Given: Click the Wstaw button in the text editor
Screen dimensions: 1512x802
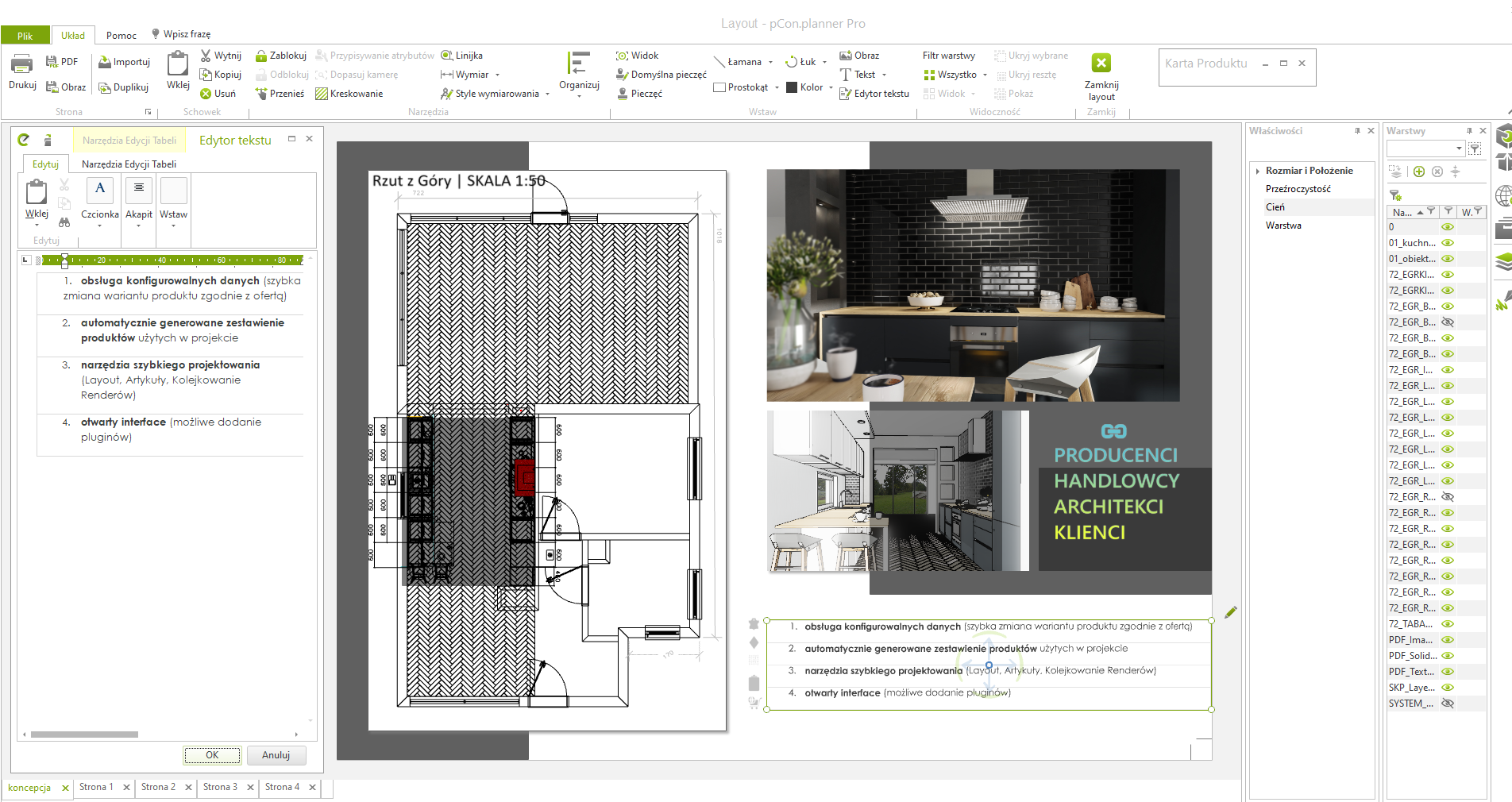Looking at the screenshot, I should click(x=173, y=202).
